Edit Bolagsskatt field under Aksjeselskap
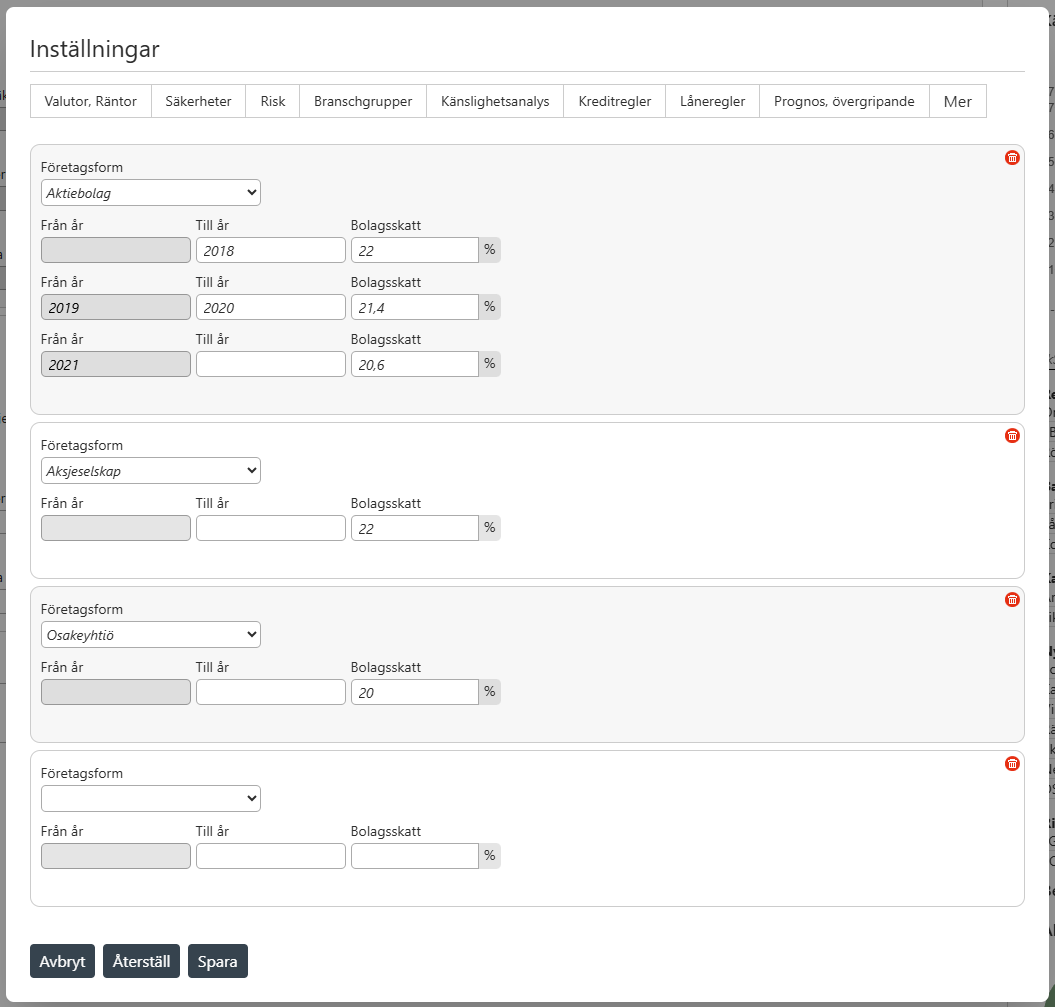This screenshot has width=1055, height=1007. [x=415, y=528]
